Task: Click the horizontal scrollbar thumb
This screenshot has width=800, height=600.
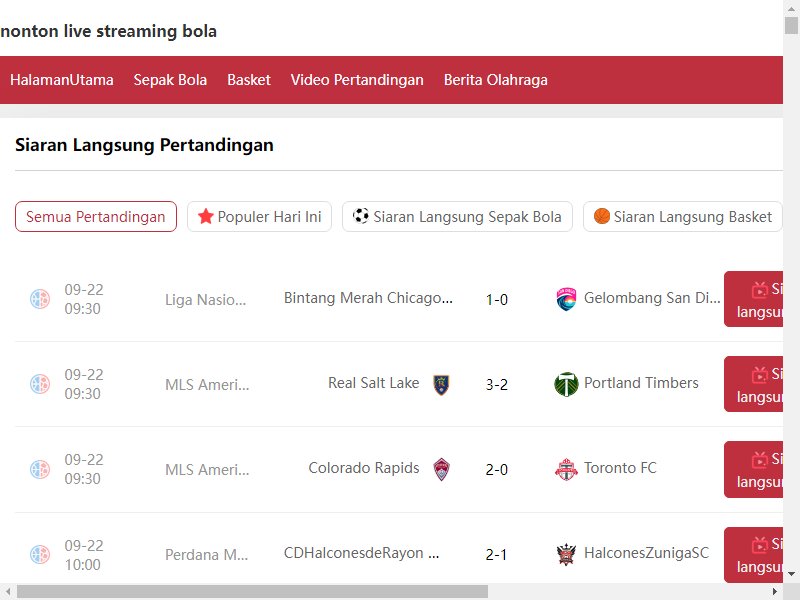Action: click(253, 592)
